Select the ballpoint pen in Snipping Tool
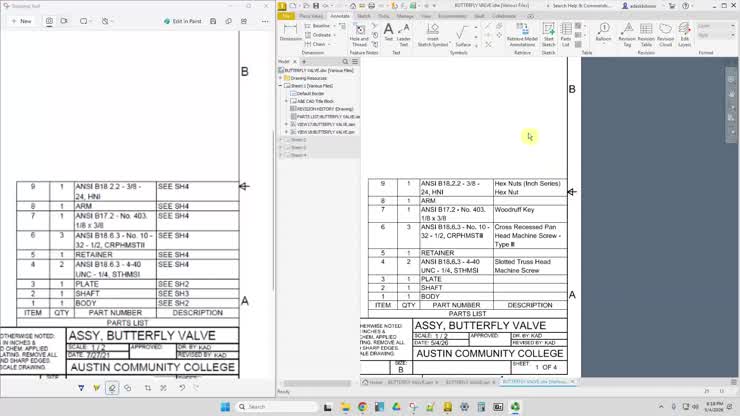 (x=81, y=388)
